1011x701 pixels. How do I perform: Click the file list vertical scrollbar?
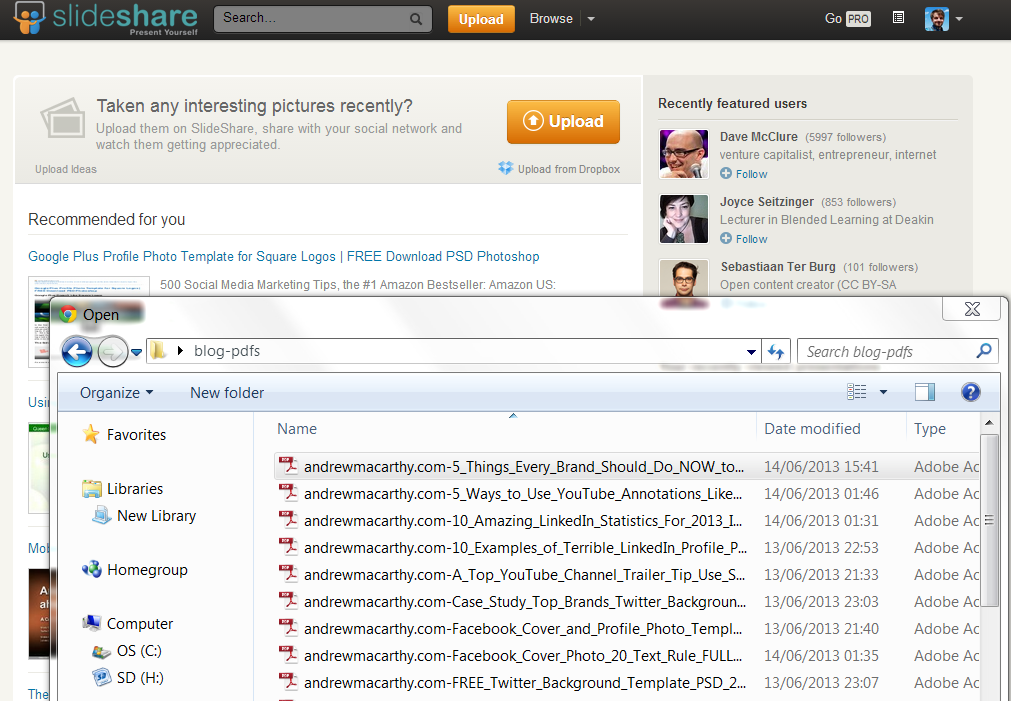point(990,520)
